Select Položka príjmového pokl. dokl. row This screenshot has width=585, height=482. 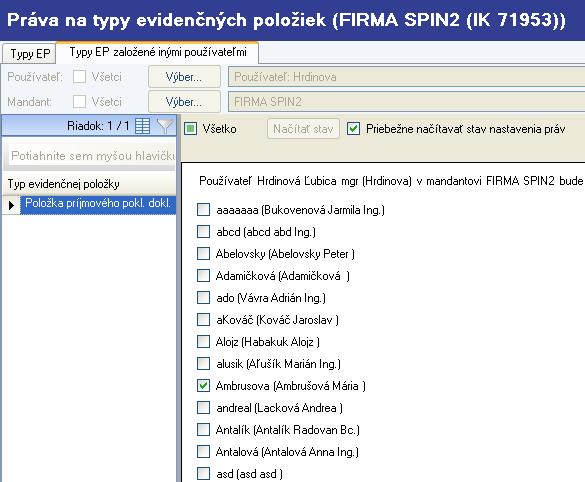coord(98,204)
